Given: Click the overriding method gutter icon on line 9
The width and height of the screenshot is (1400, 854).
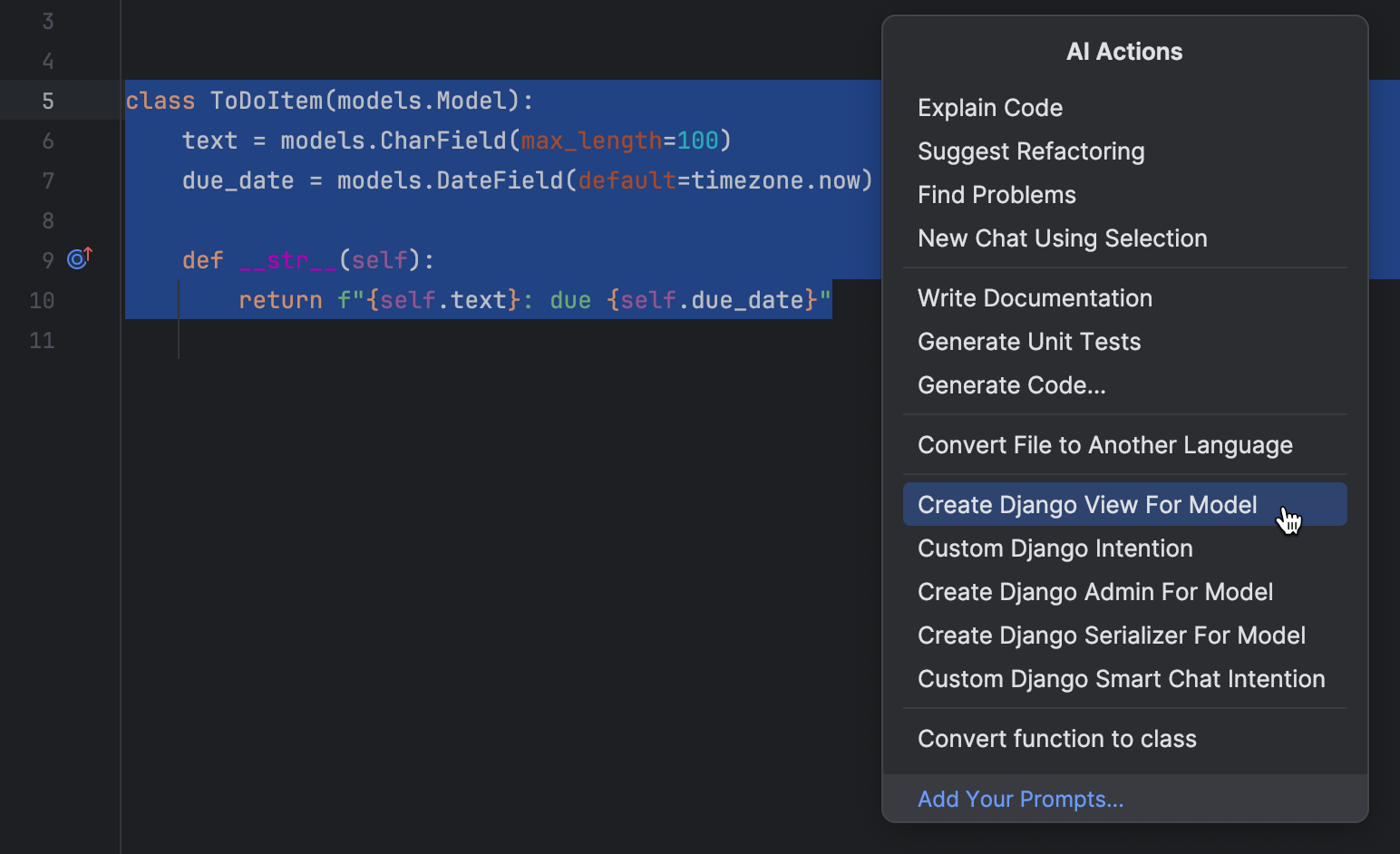Looking at the screenshot, I should point(80,259).
